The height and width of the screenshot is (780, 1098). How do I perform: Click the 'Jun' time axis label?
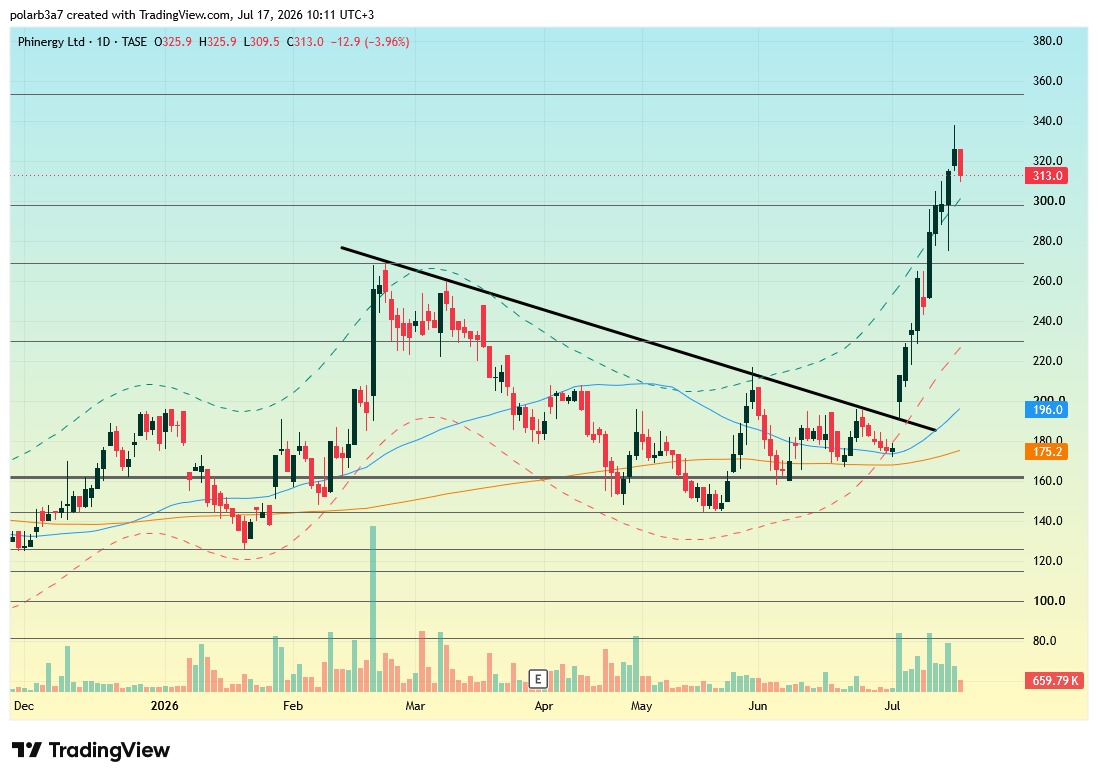coord(758,706)
